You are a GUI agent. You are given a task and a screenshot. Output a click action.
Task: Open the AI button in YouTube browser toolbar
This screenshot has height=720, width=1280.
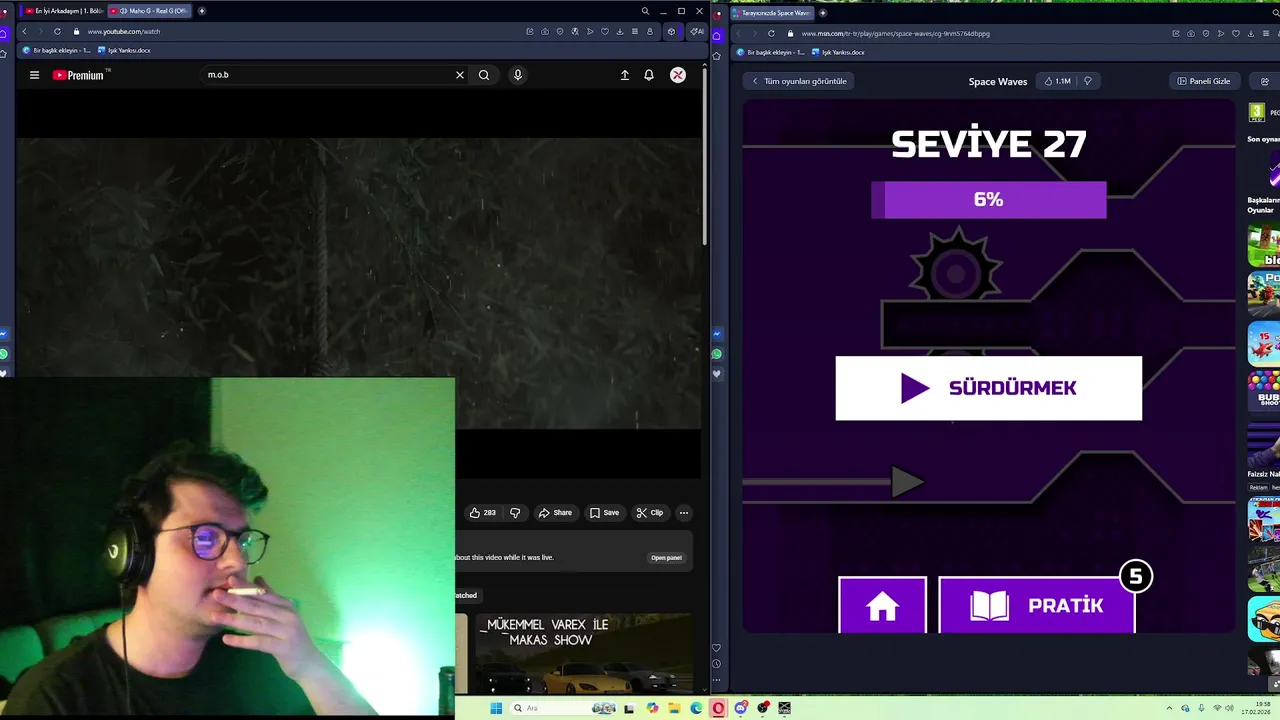(697, 32)
